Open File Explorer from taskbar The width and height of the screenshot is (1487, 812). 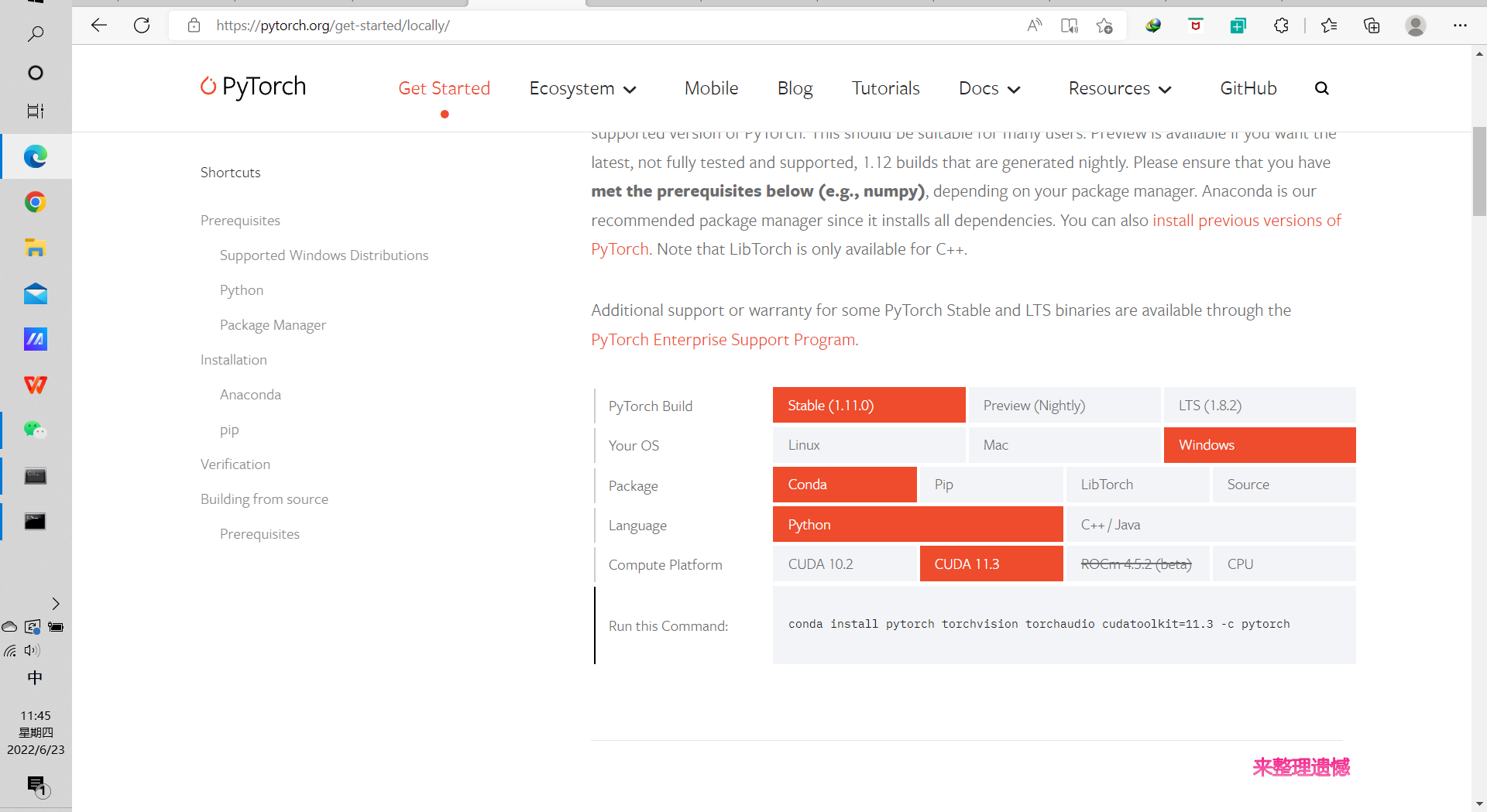click(x=36, y=248)
